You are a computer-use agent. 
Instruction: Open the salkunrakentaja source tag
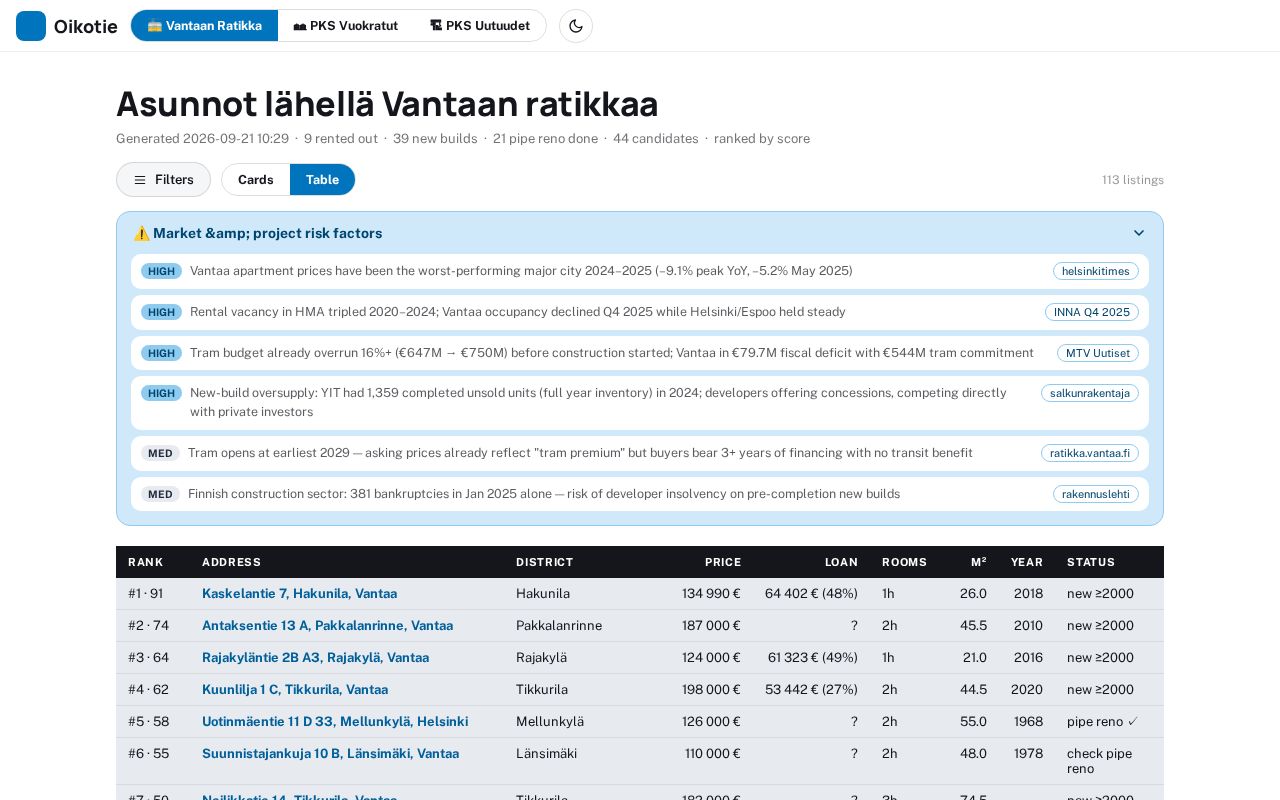click(1090, 393)
